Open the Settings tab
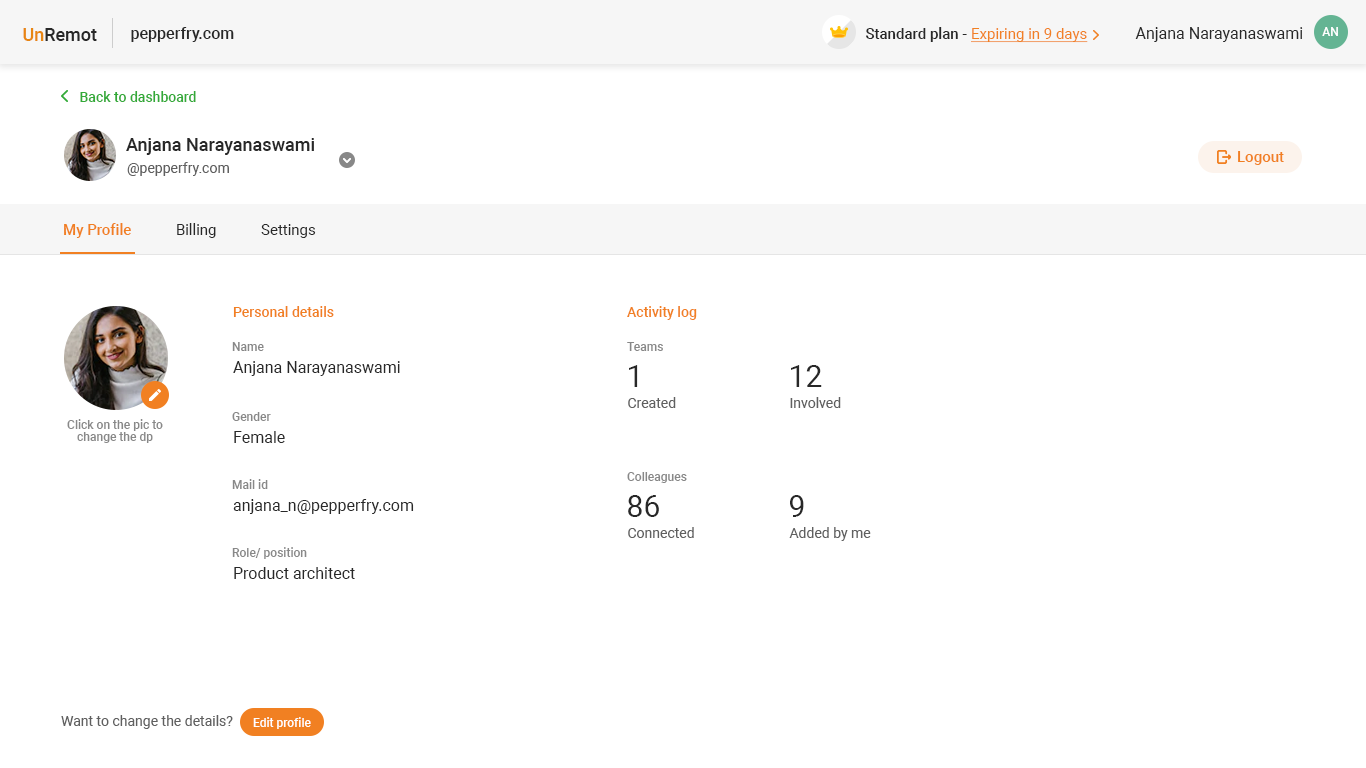 click(x=288, y=230)
